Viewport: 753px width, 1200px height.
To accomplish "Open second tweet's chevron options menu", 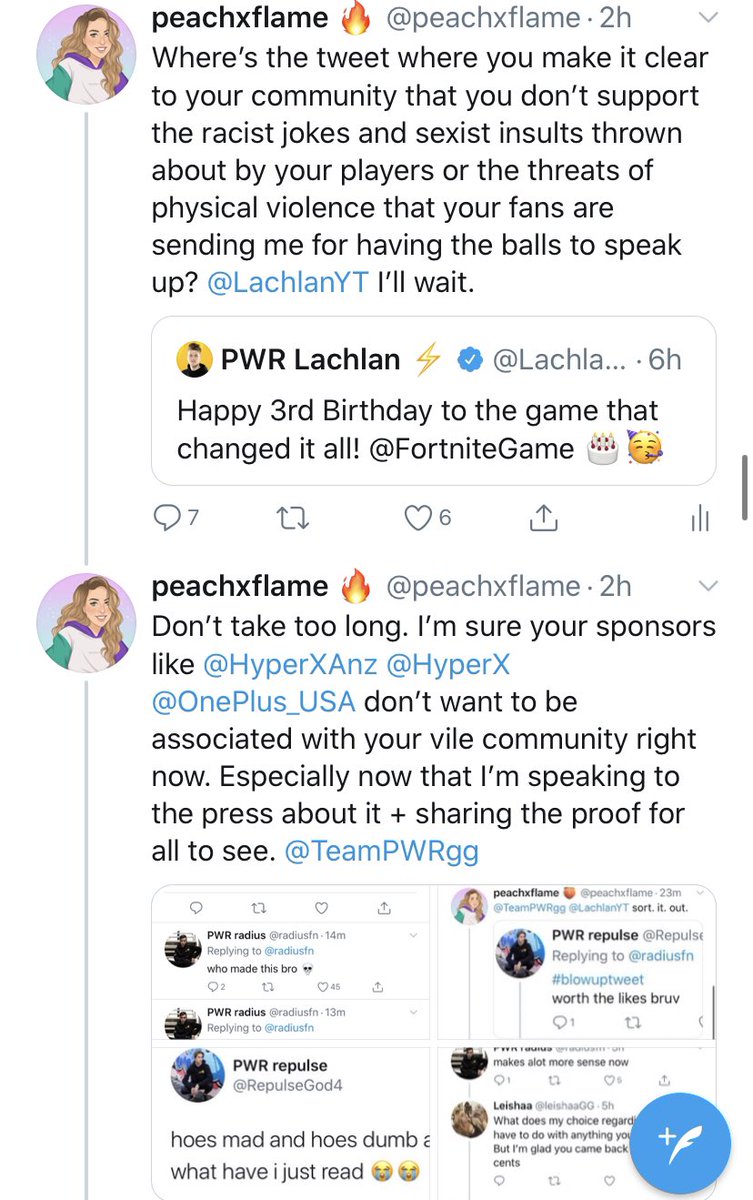I will [708, 585].
